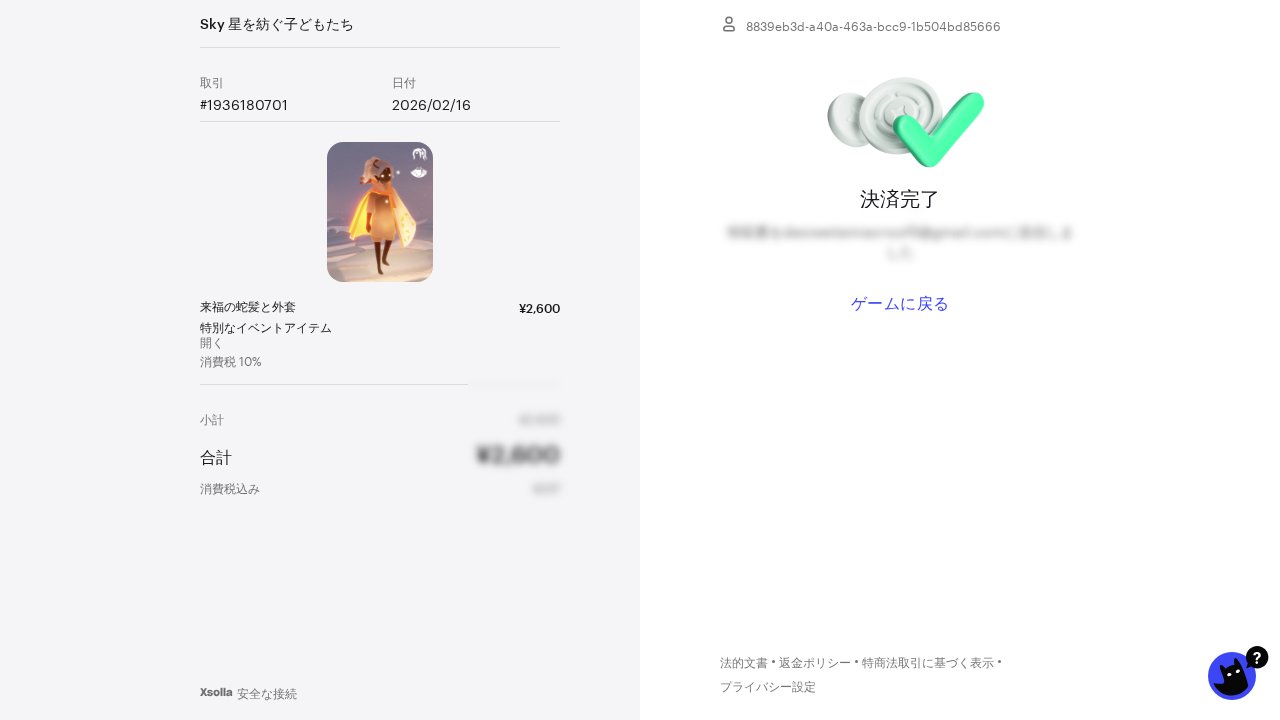1280x720 pixels.
Task: Open the item character thumbnail image
Action: 380,212
